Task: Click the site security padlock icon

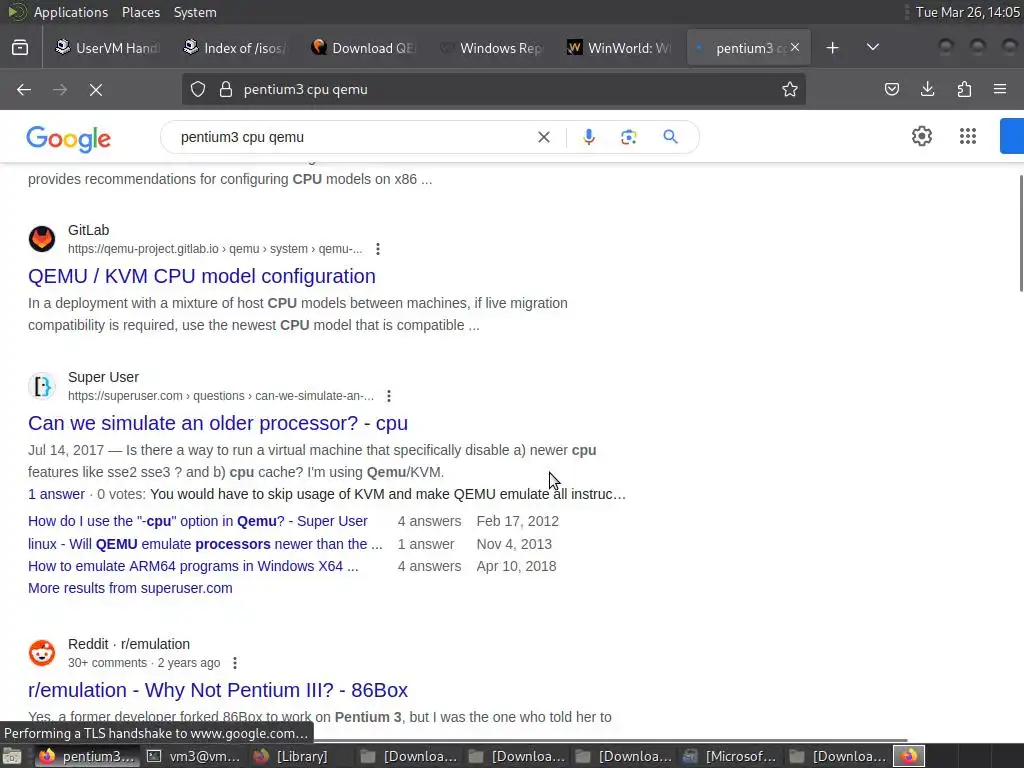Action: [x=226, y=89]
